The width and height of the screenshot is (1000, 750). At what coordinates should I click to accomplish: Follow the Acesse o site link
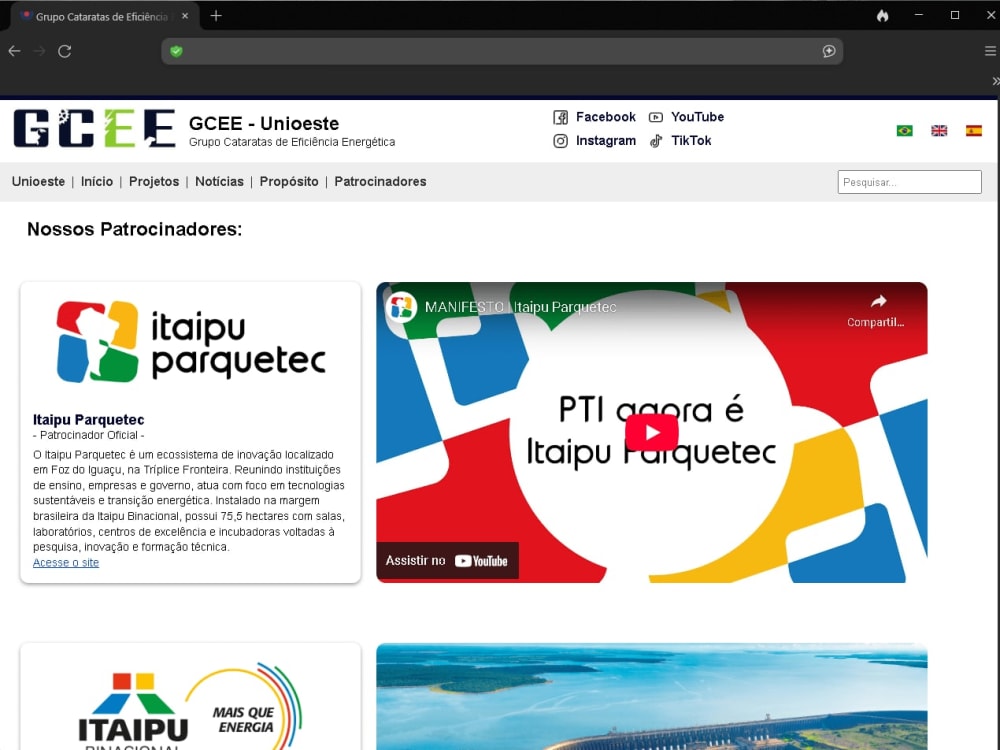[66, 562]
